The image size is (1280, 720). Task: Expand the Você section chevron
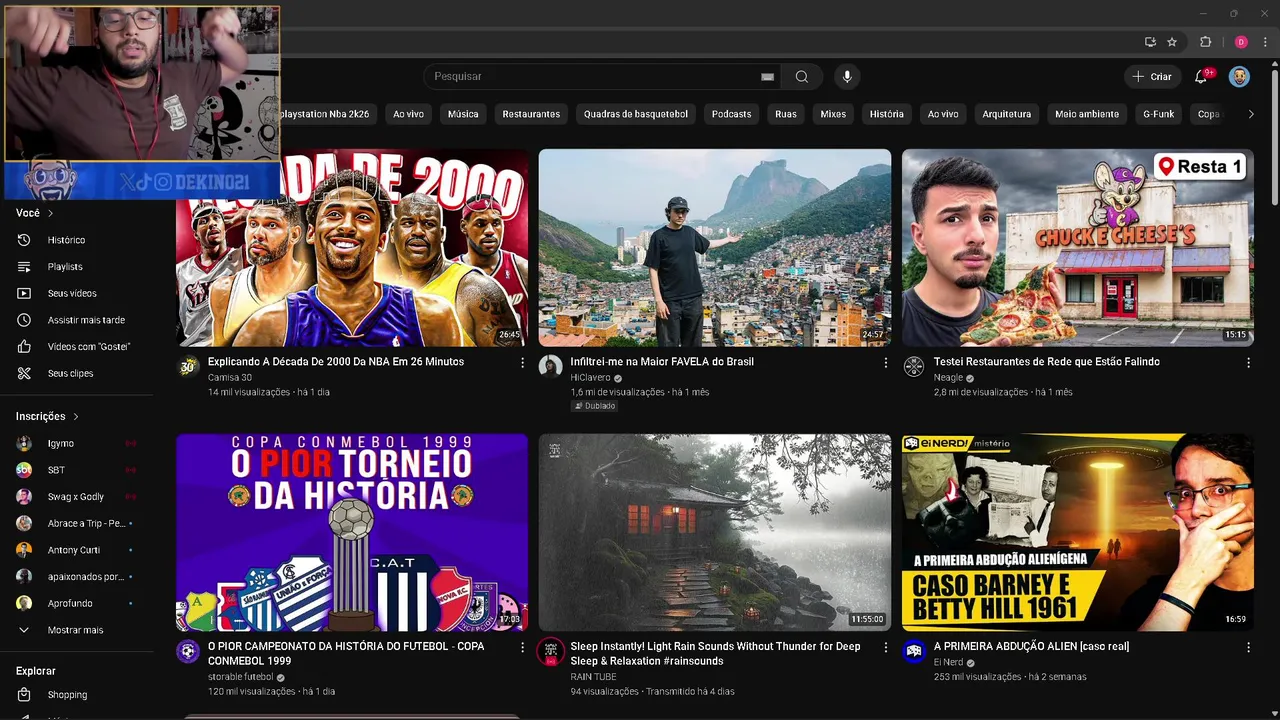point(51,213)
